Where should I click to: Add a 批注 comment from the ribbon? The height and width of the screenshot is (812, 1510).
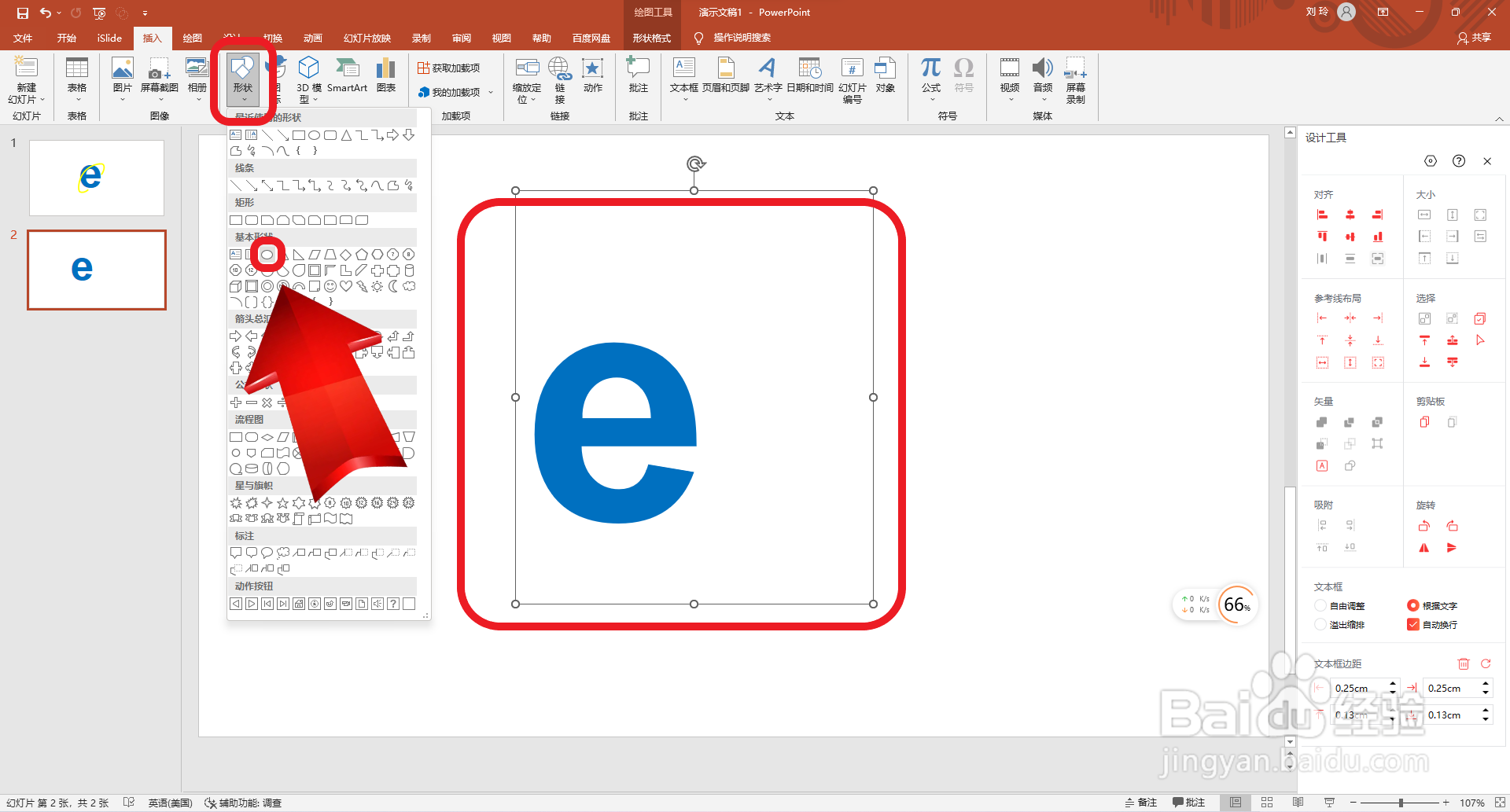tap(639, 75)
